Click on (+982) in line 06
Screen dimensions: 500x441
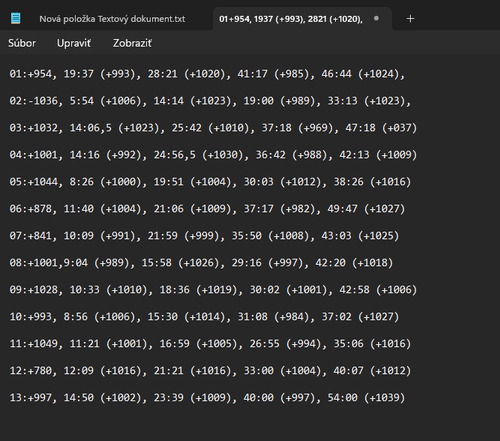tap(297, 209)
